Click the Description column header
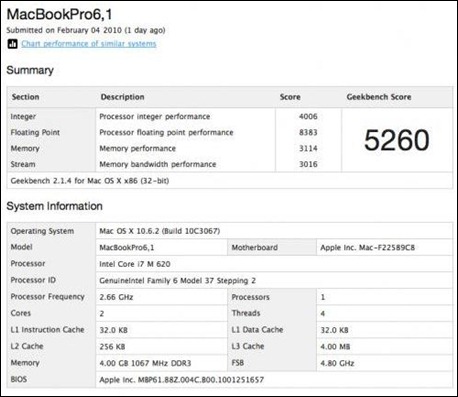This screenshot has height=397, width=458. 122,97
